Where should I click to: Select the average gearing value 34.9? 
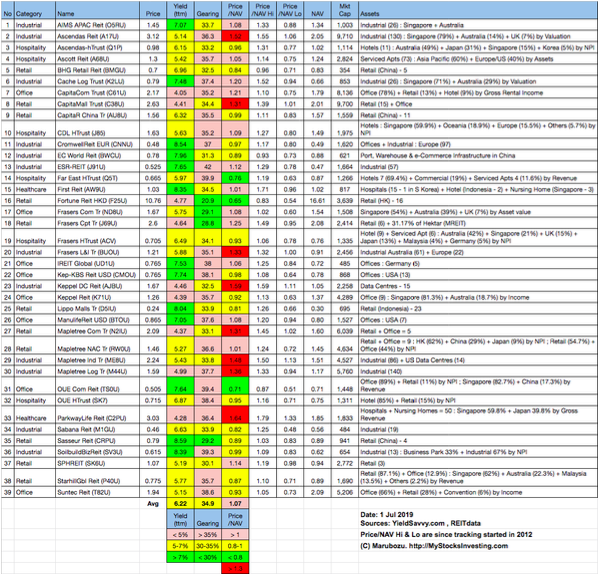208,504
